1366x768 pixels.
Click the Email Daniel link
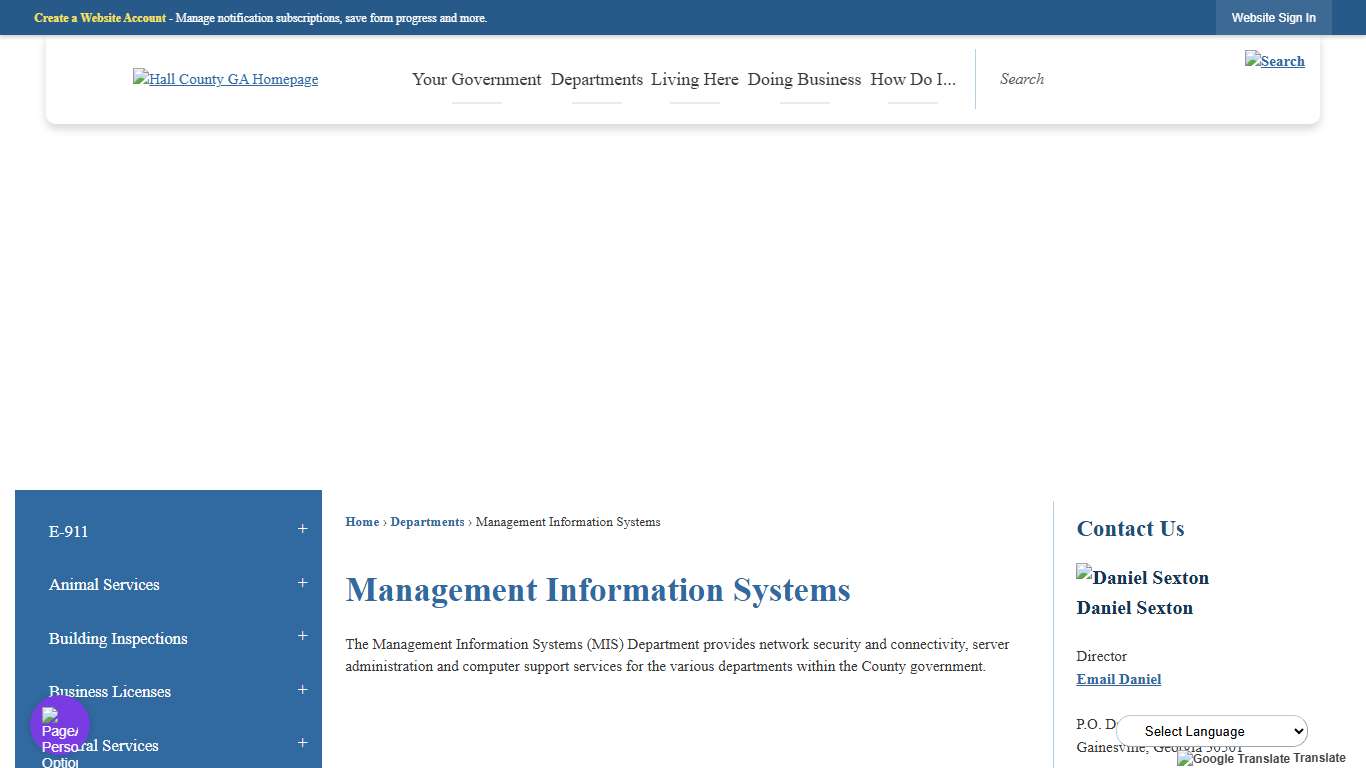(1118, 679)
